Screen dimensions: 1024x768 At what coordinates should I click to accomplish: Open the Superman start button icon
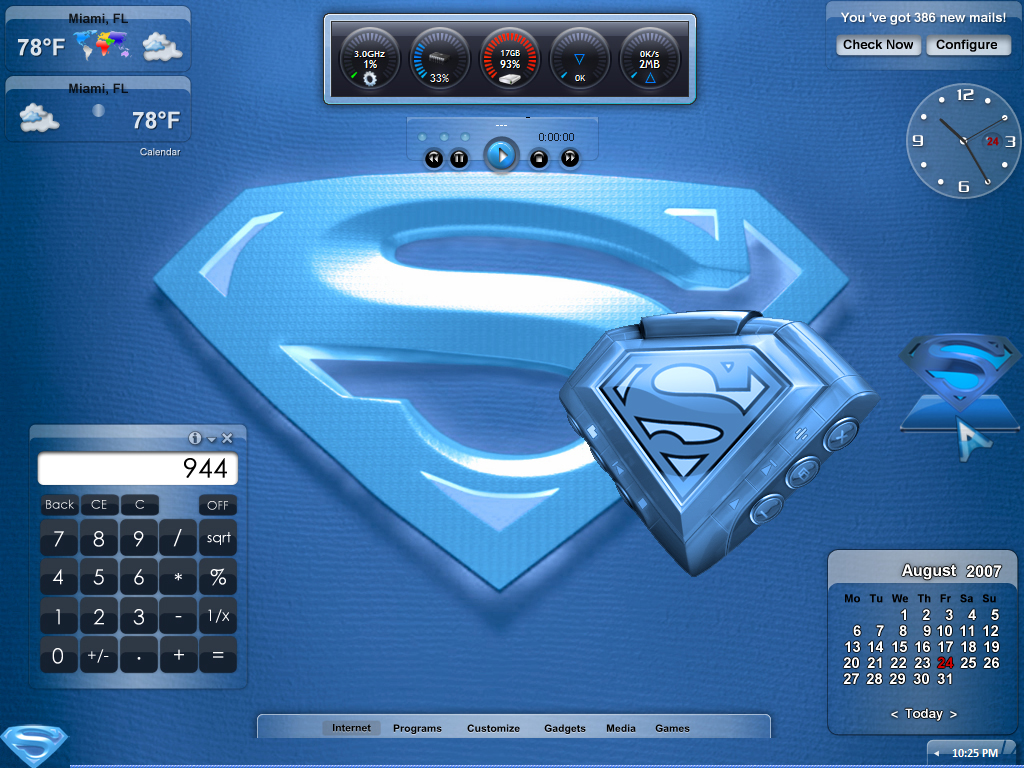(34, 744)
